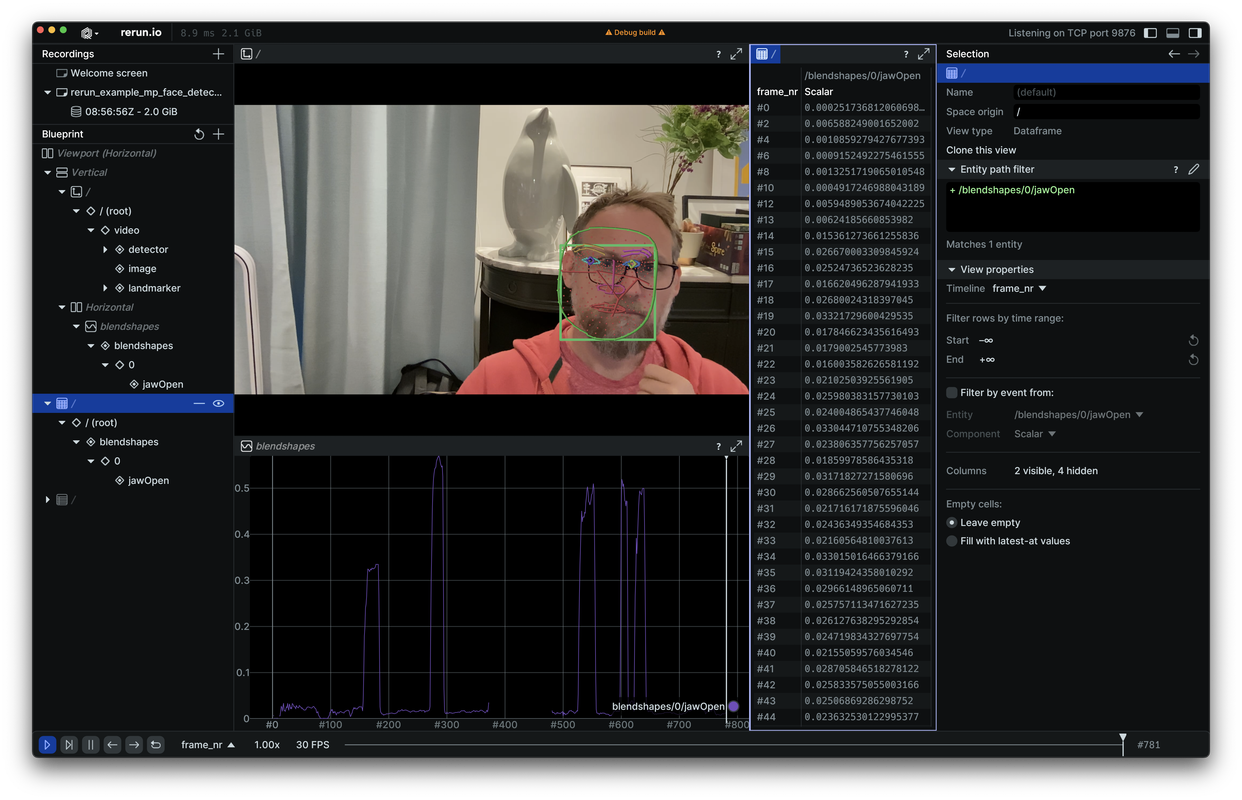Image resolution: width=1242 pixels, height=800 pixels.
Task: Toggle left blueprint panel visibility
Action: pos(1151,33)
